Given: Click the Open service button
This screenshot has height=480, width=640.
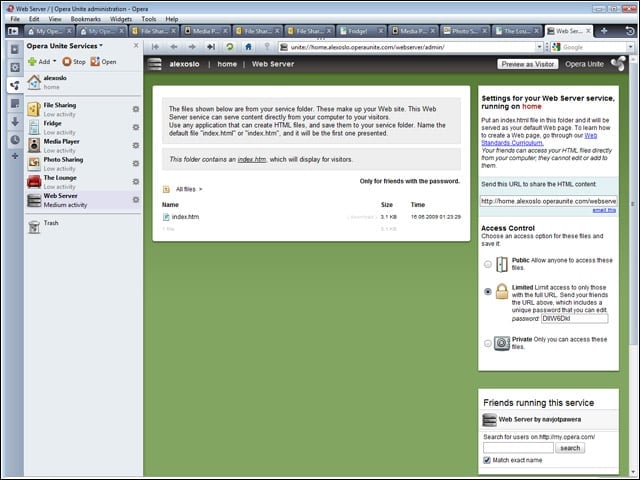Looking at the screenshot, I should click(x=104, y=62).
